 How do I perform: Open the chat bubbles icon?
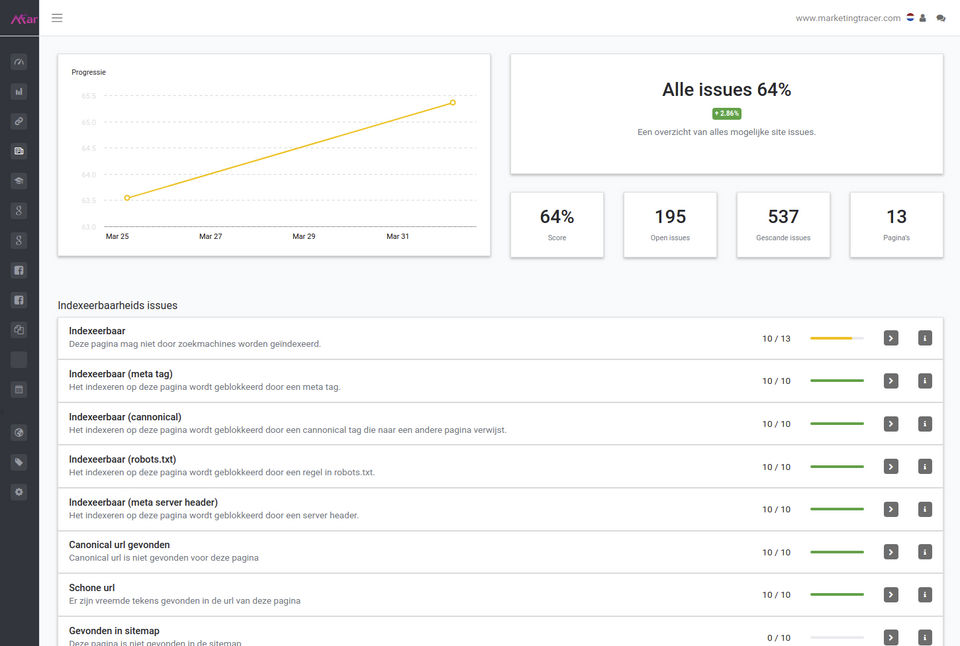(x=940, y=18)
